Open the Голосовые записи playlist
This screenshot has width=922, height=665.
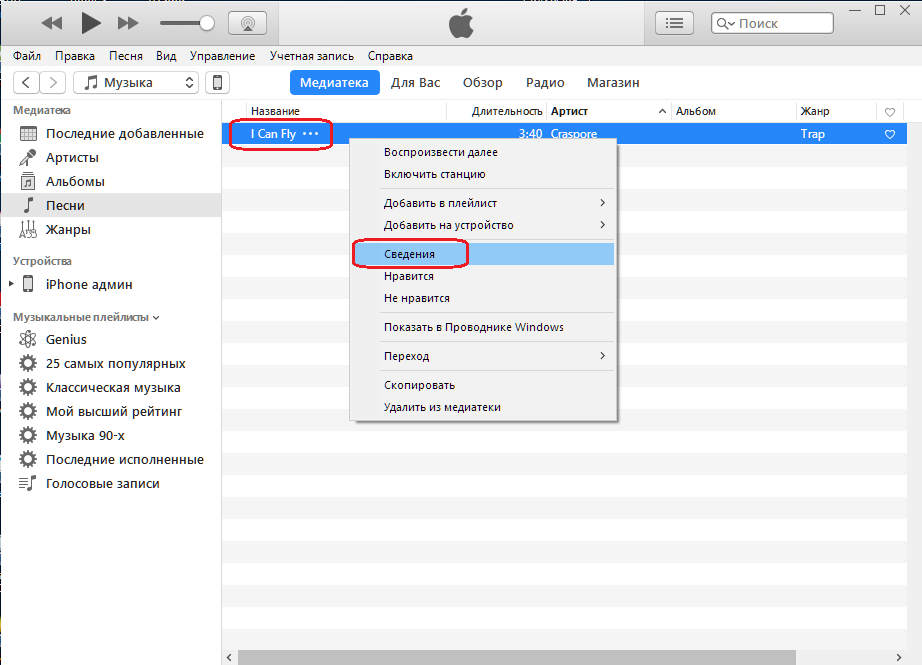[x=111, y=483]
